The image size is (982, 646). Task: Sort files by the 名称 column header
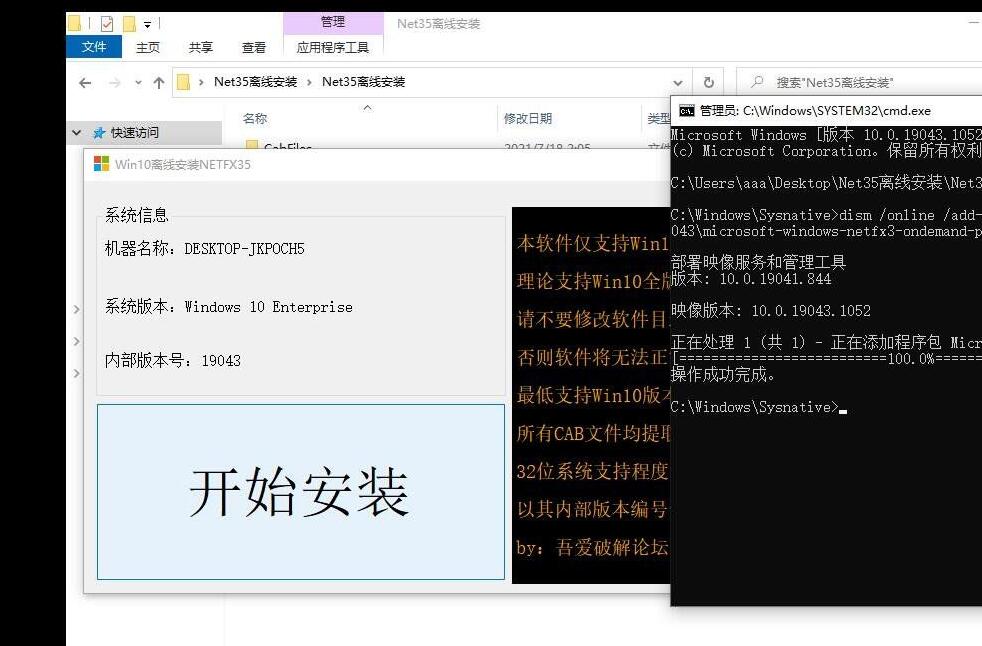255,118
